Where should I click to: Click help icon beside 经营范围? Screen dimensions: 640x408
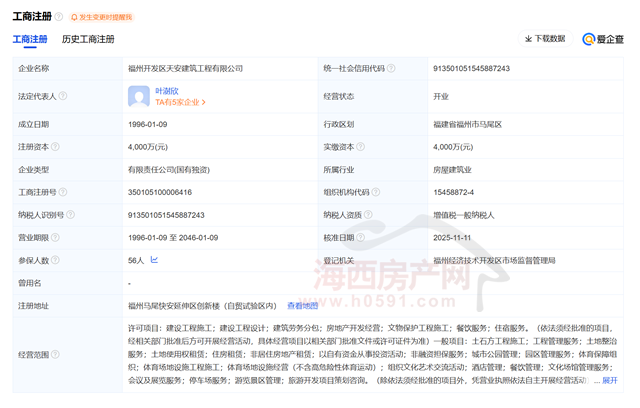tap(54, 354)
